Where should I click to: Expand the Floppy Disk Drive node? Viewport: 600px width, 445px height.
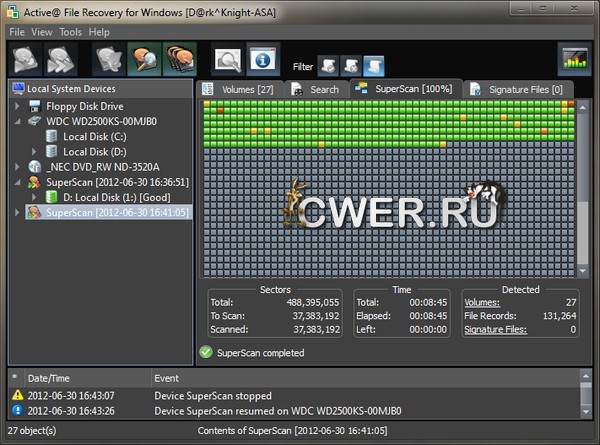tap(18, 106)
